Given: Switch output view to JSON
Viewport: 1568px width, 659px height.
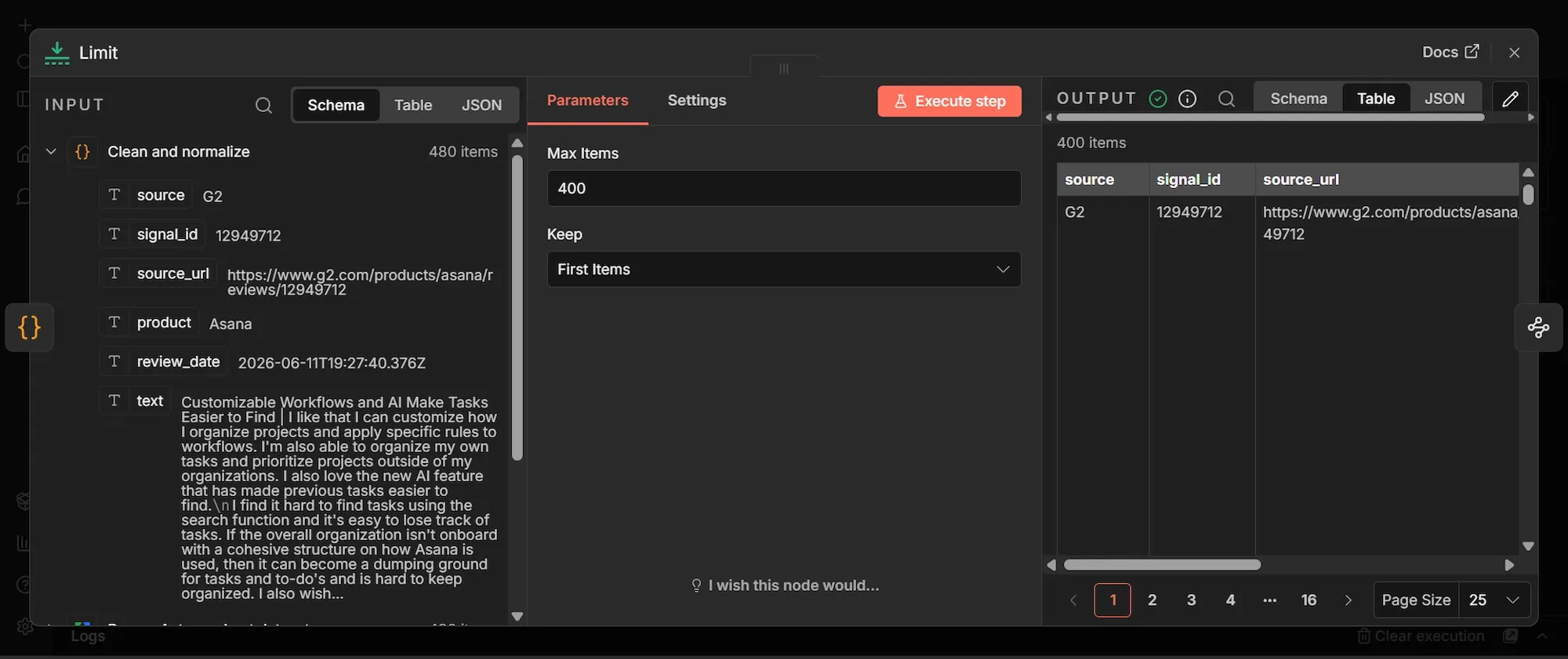Looking at the screenshot, I should pyautogui.click(x=1444, y=99).
